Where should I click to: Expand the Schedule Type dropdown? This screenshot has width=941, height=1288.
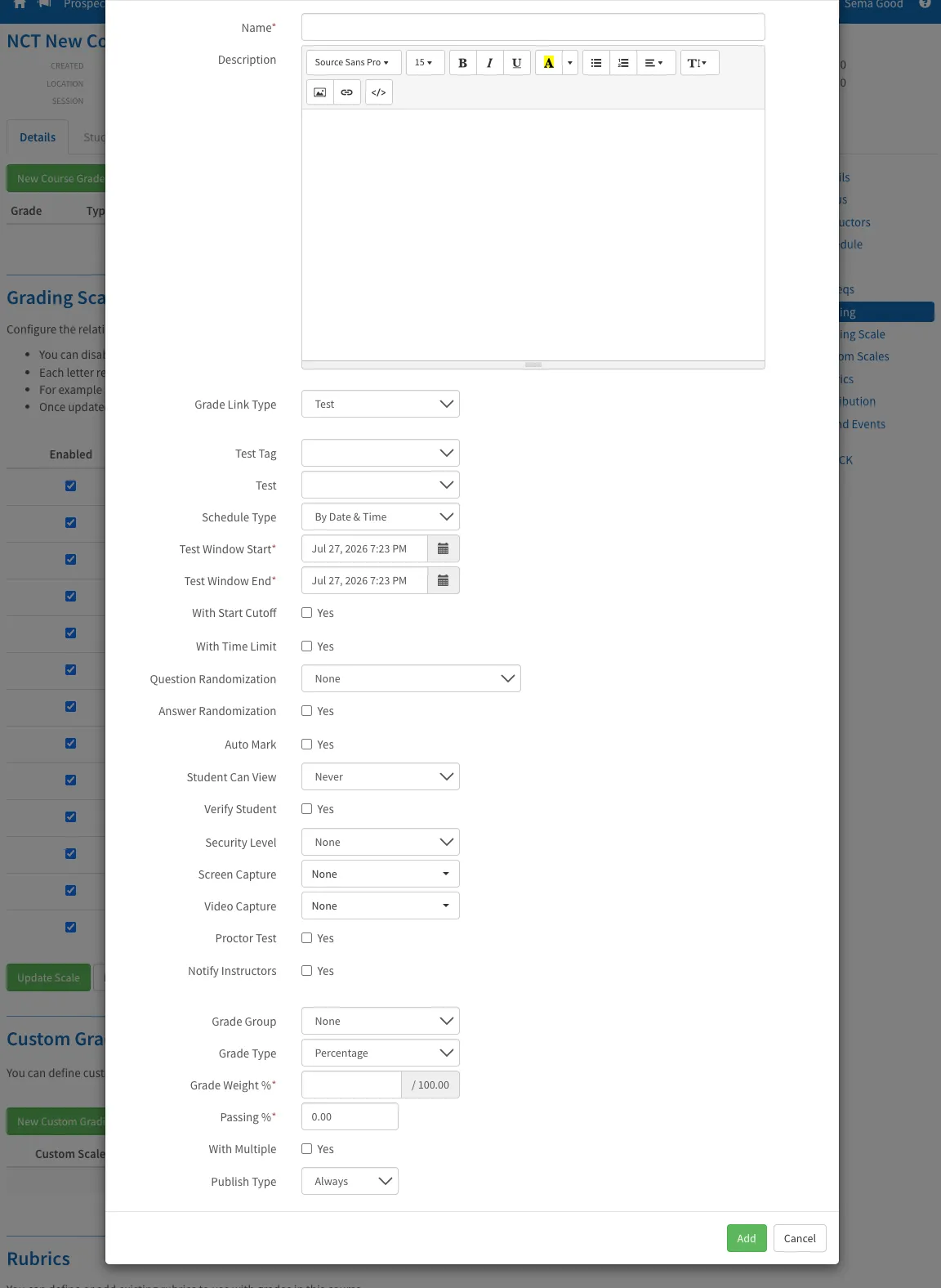pos(381,517)
